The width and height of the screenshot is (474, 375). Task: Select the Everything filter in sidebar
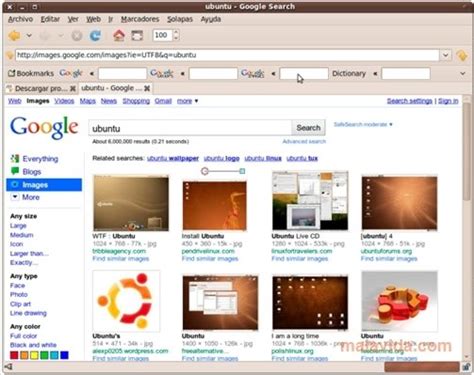coord(40,159)
